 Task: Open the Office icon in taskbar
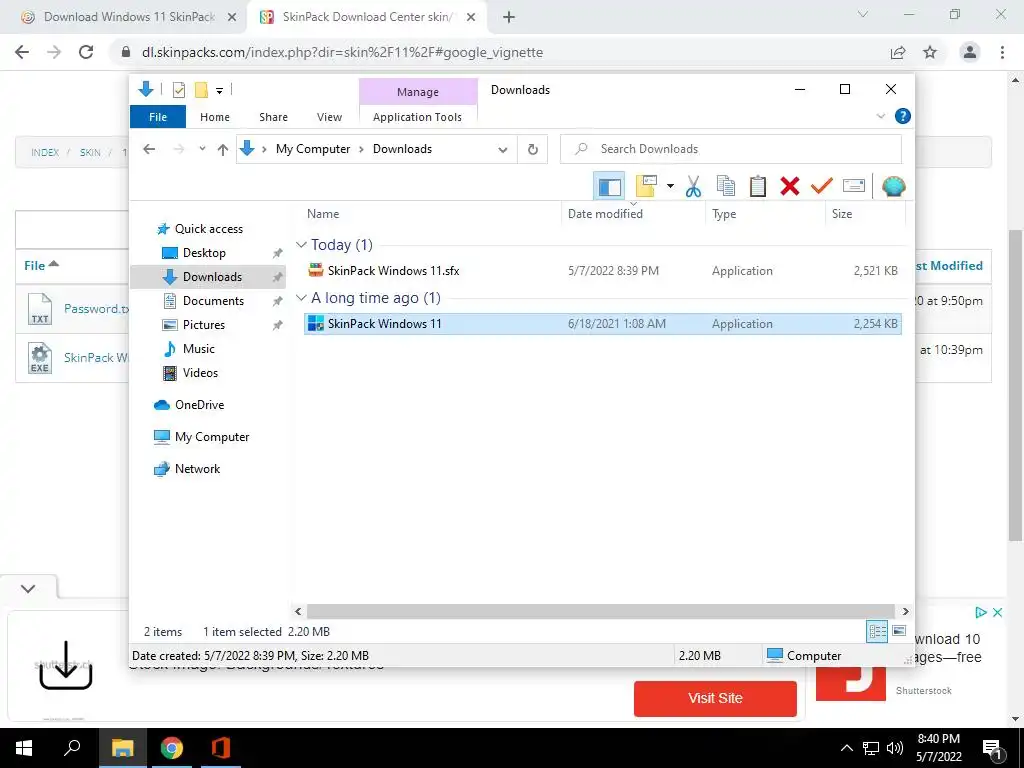(221, 748)
